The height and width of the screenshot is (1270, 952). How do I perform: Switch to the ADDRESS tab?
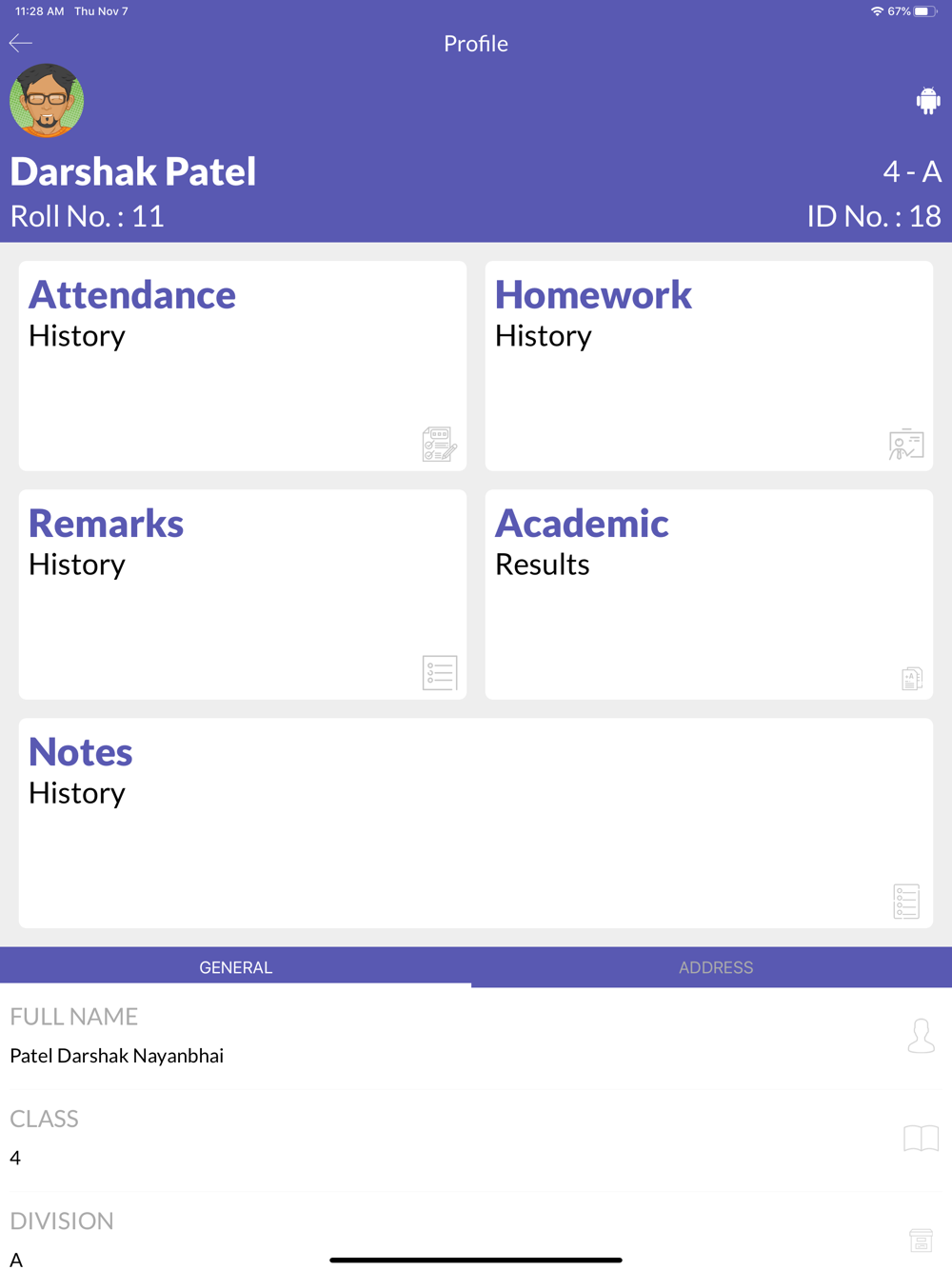[716, 967]
